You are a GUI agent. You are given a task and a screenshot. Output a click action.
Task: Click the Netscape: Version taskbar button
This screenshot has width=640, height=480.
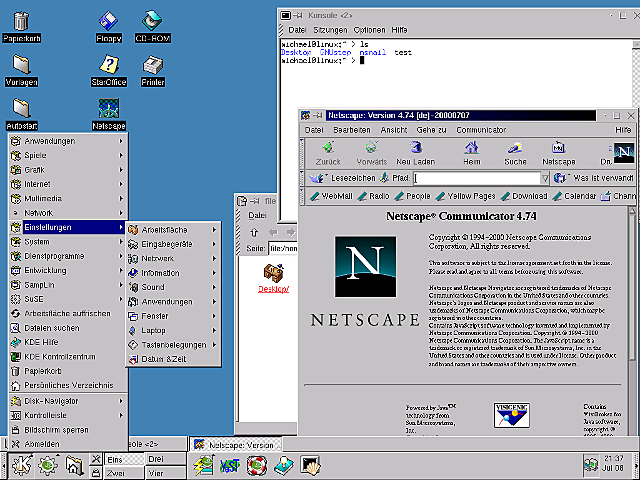(x=236, y=445)
